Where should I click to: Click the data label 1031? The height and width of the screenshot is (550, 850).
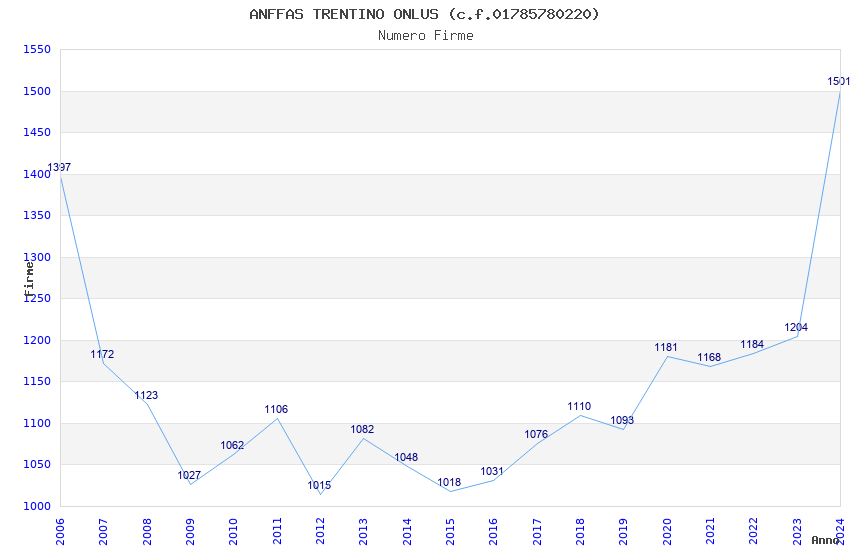pyautogui.click(x=492, y=471)
